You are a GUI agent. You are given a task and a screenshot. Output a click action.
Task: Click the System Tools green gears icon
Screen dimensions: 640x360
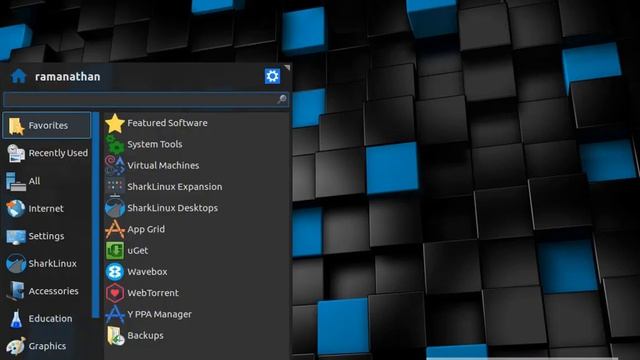coord(115,144)
